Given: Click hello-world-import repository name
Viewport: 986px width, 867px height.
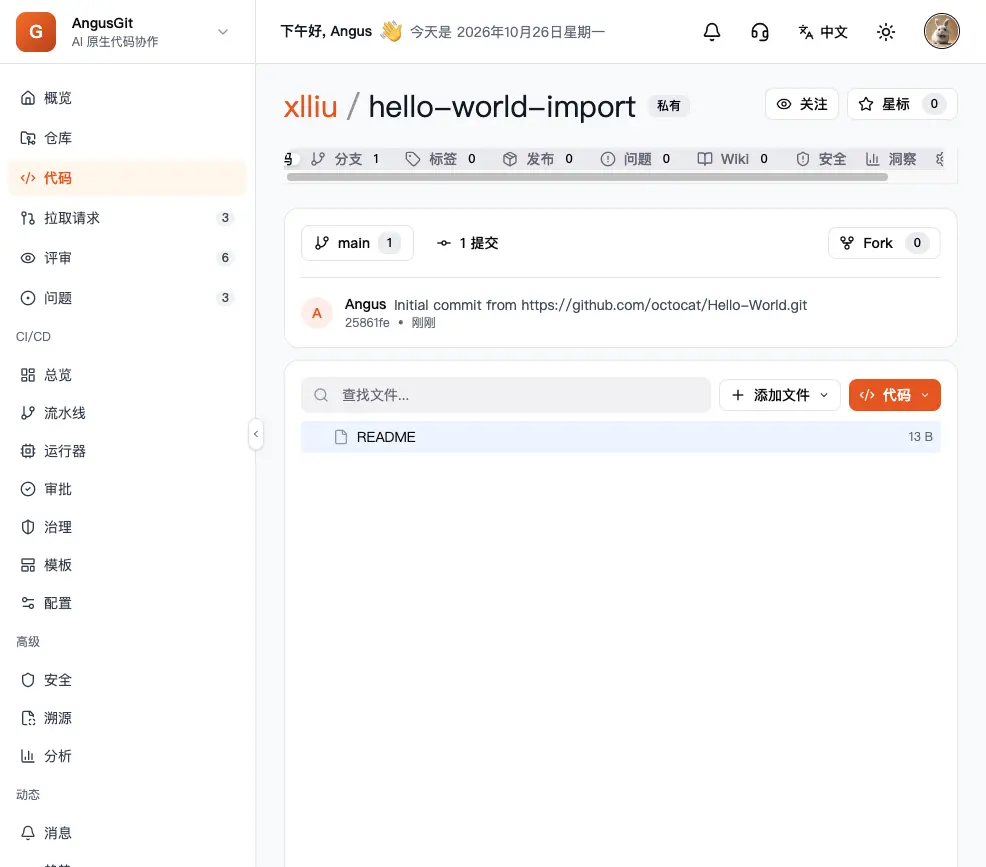Looking at the screenshot, I should click(x=502, y=107).
